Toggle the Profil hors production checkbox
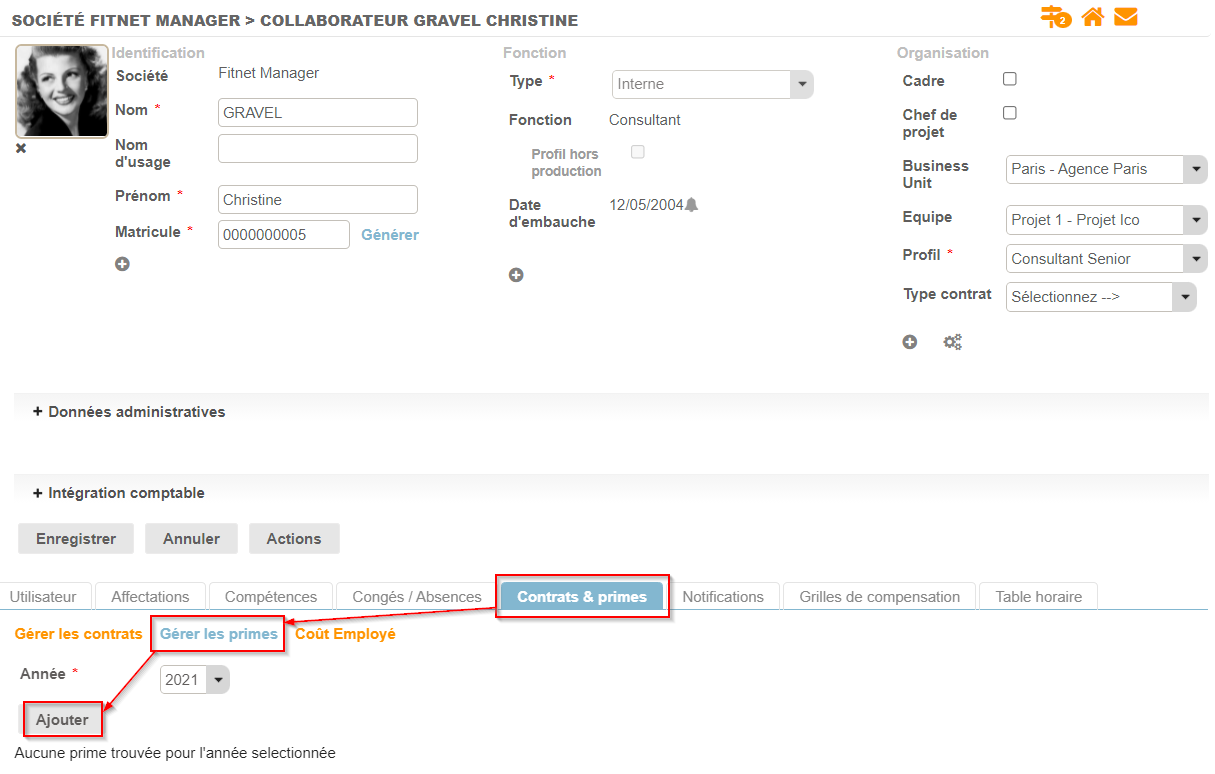Image resolution: width=1215 pixels, height=774 pixels. pyautogui.click(x=638, y=152)
